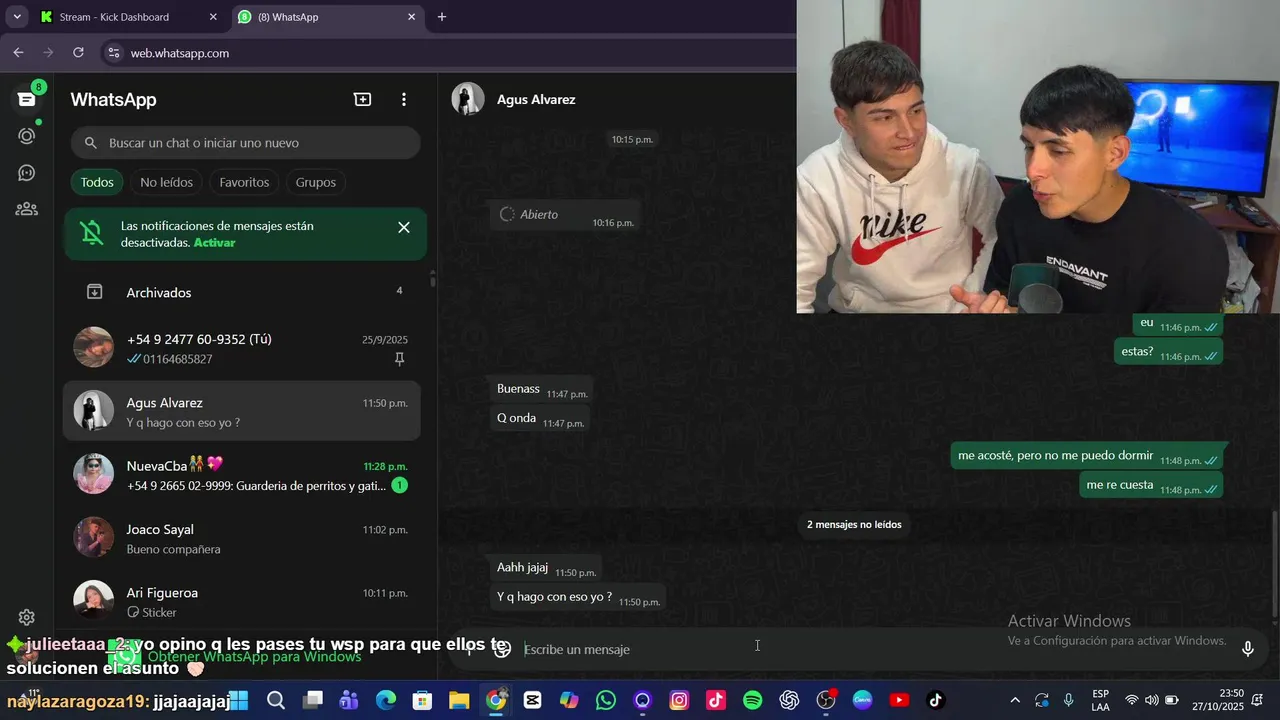Open the Joaco Sayal chat
1280x720 pixels.
pyautogui.click(x=243, y=538)
